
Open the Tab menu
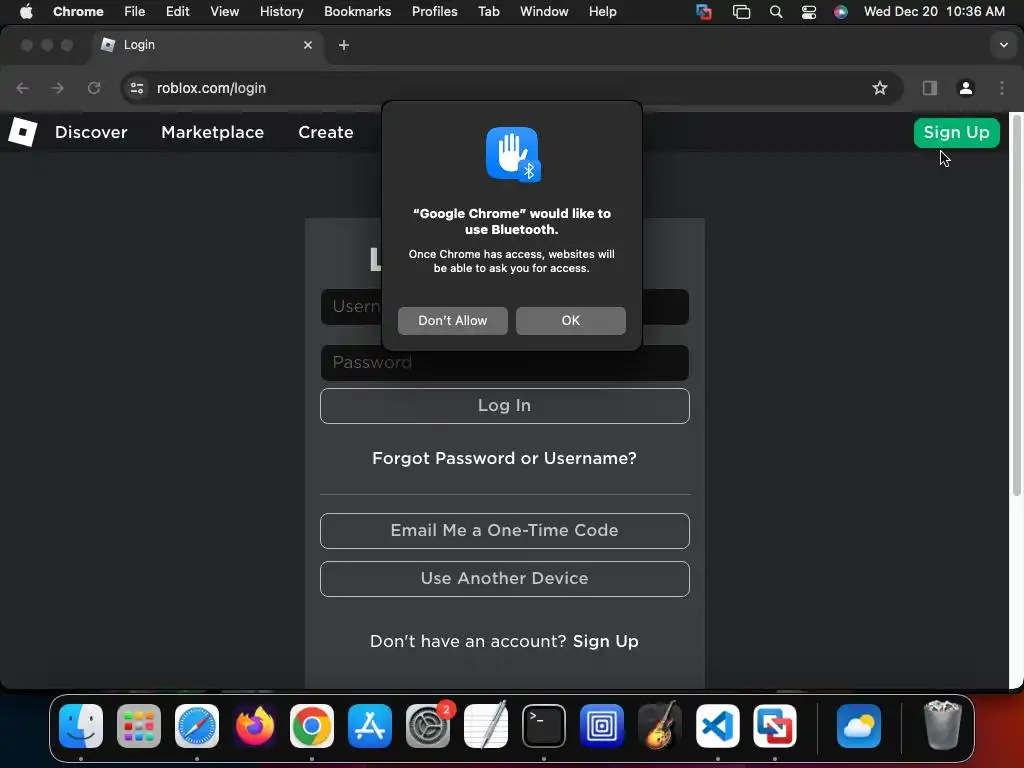click(488, 12)
